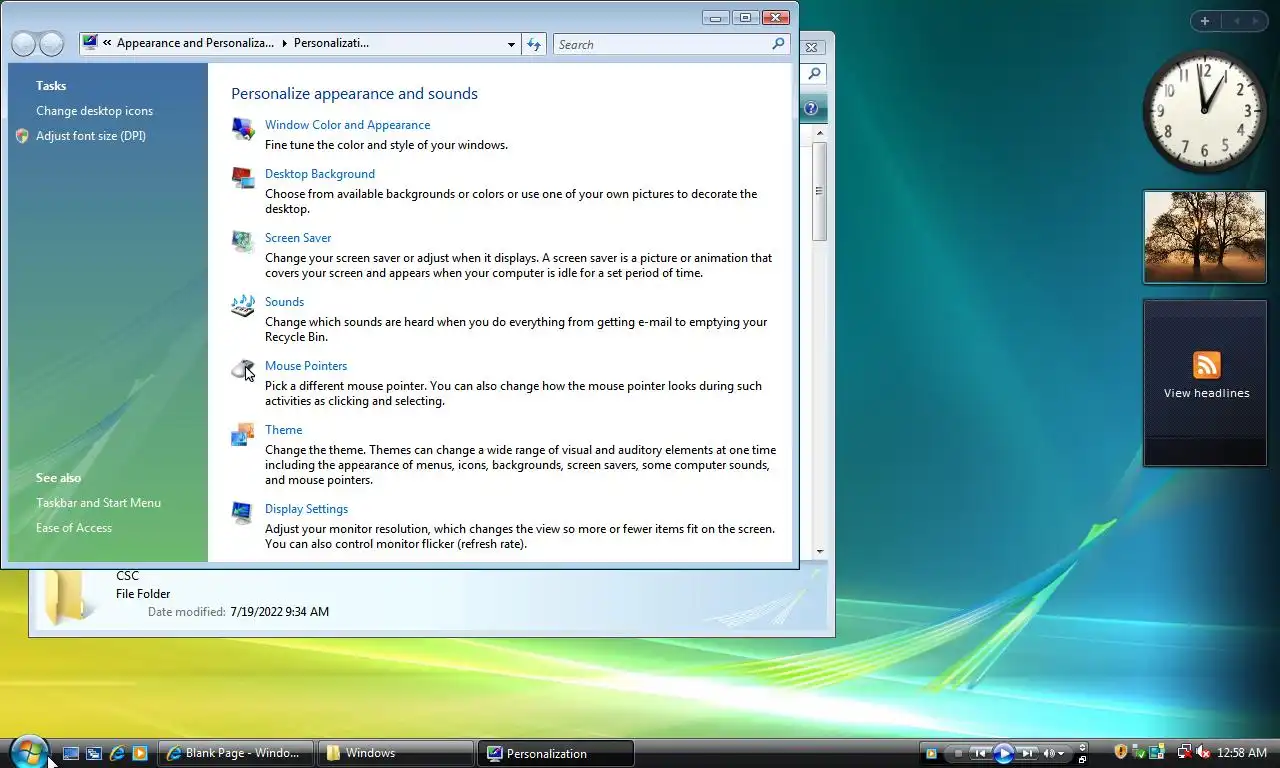The image size is (1280, 768).
Task: Open the volume dropdown in the taskbar player
Action: tap(1061, 753)
